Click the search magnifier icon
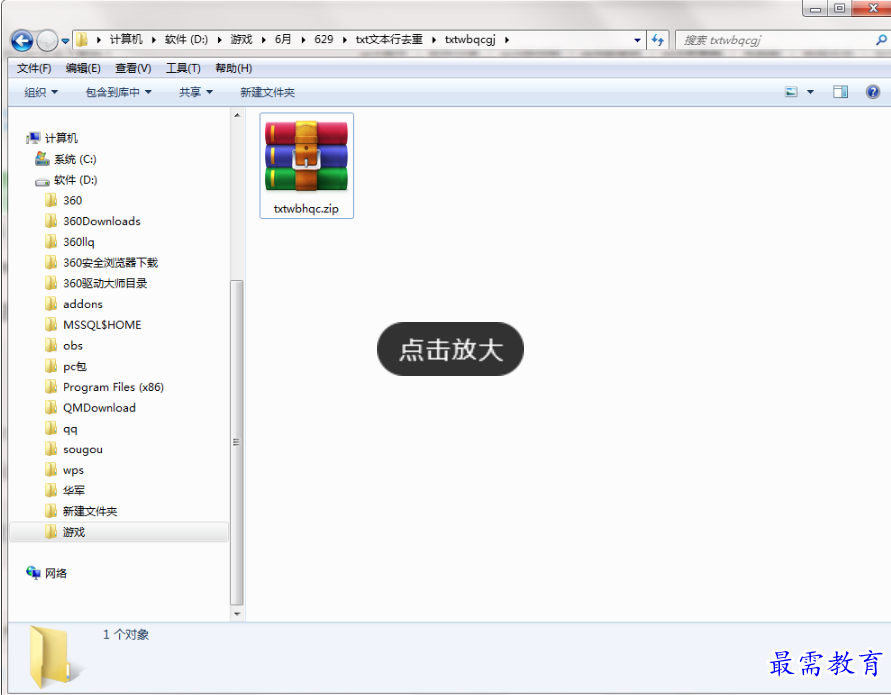Viewport: 891px width, 695px height. tap(880, 40)
